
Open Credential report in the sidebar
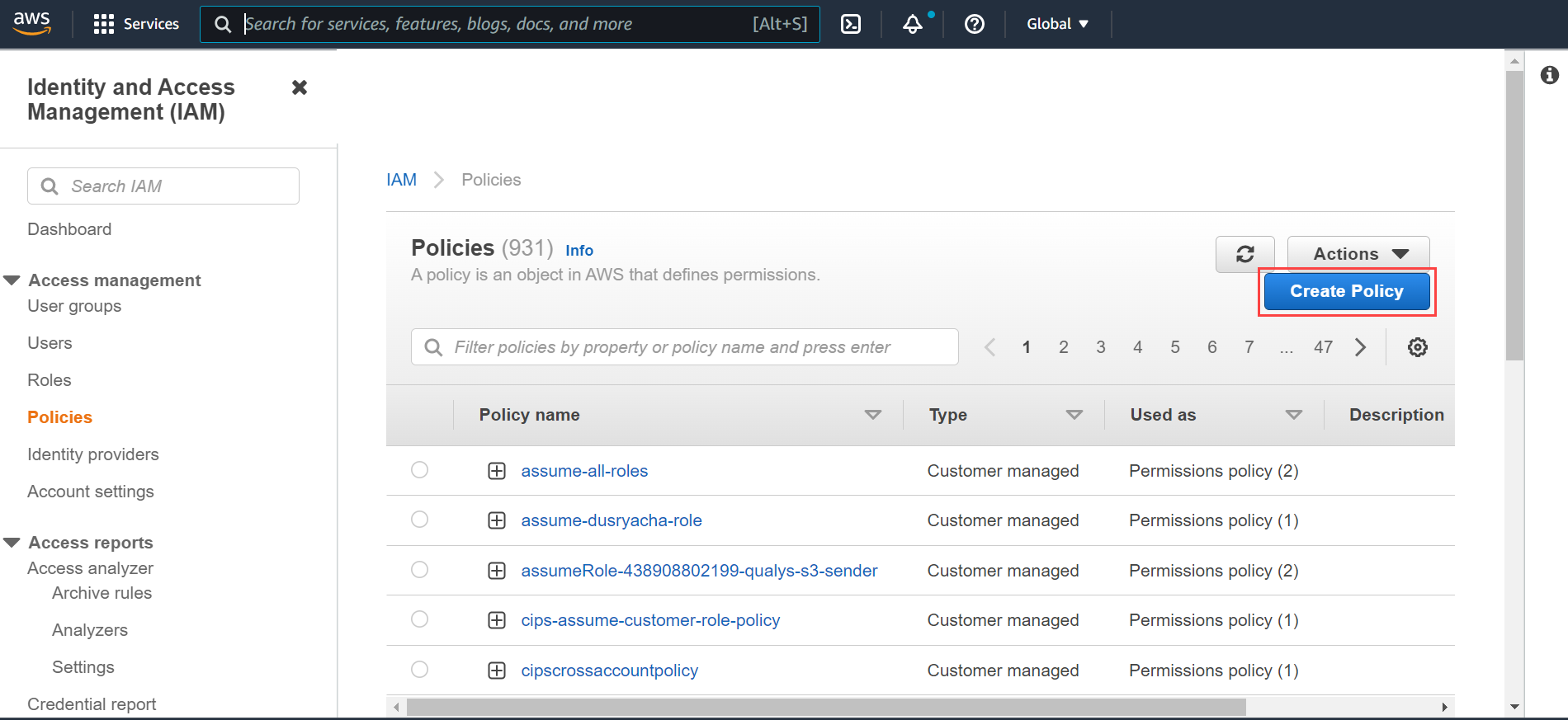point(92,704)
